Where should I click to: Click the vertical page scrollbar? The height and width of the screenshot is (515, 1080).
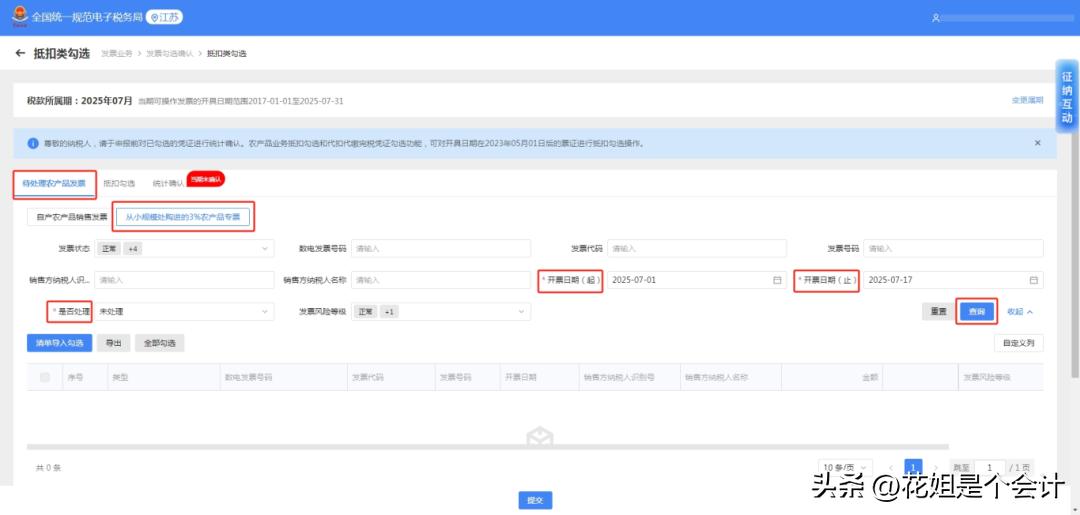click(1075, 226)
